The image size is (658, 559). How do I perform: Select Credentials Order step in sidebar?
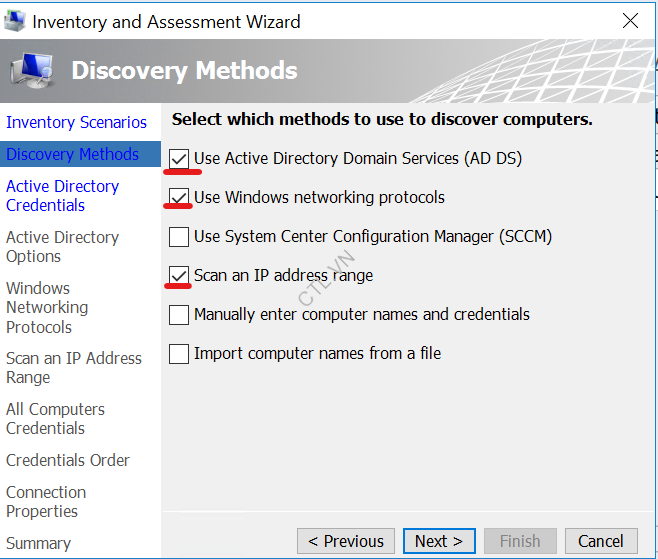click(x=68, y=460)
